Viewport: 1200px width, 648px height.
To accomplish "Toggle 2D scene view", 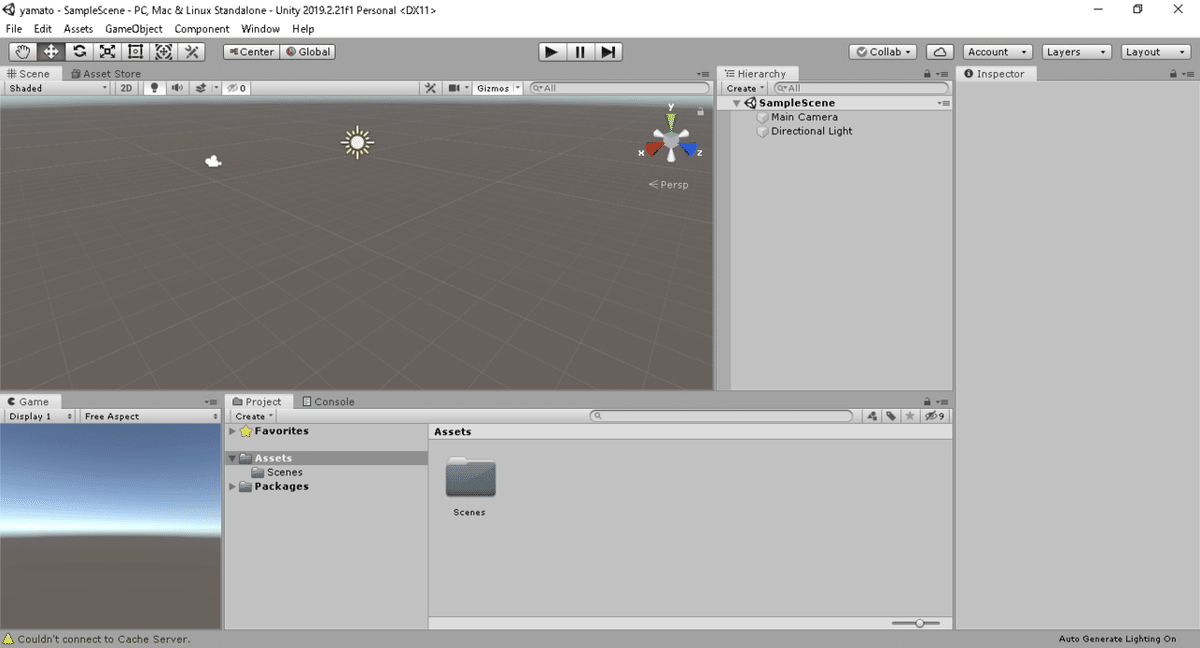I will [126, 88].
